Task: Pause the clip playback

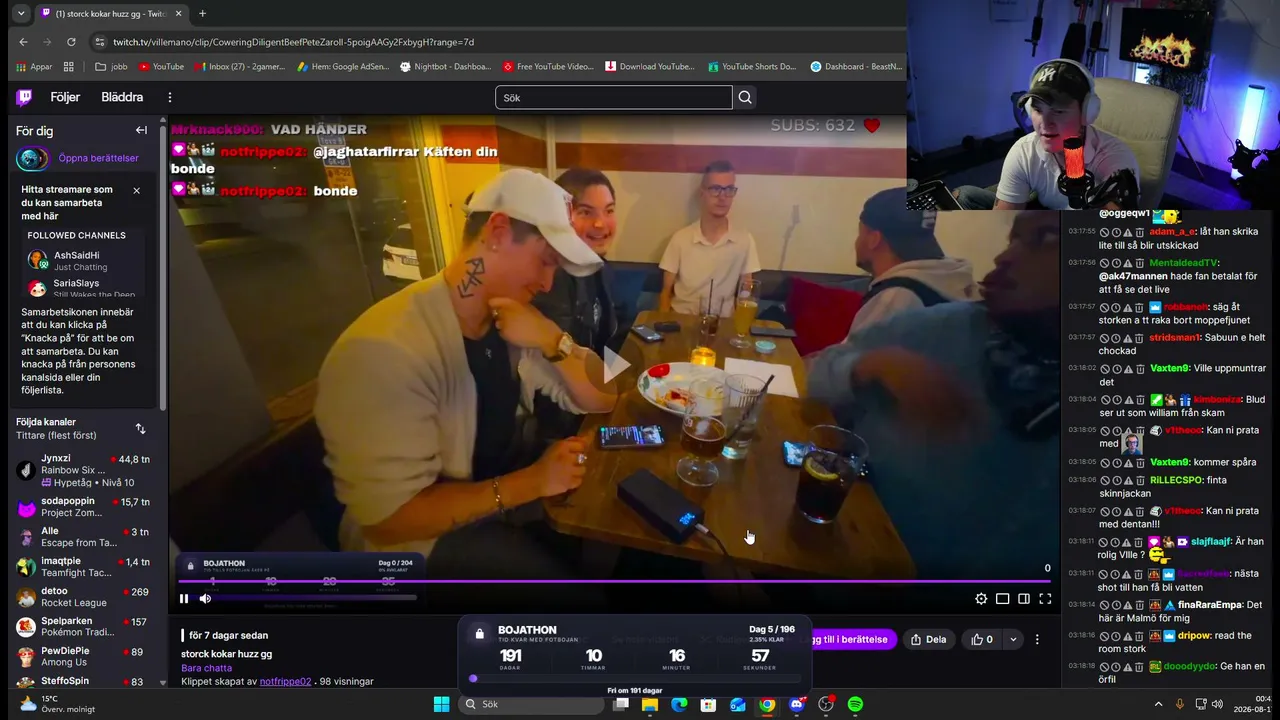Action: 184,599
